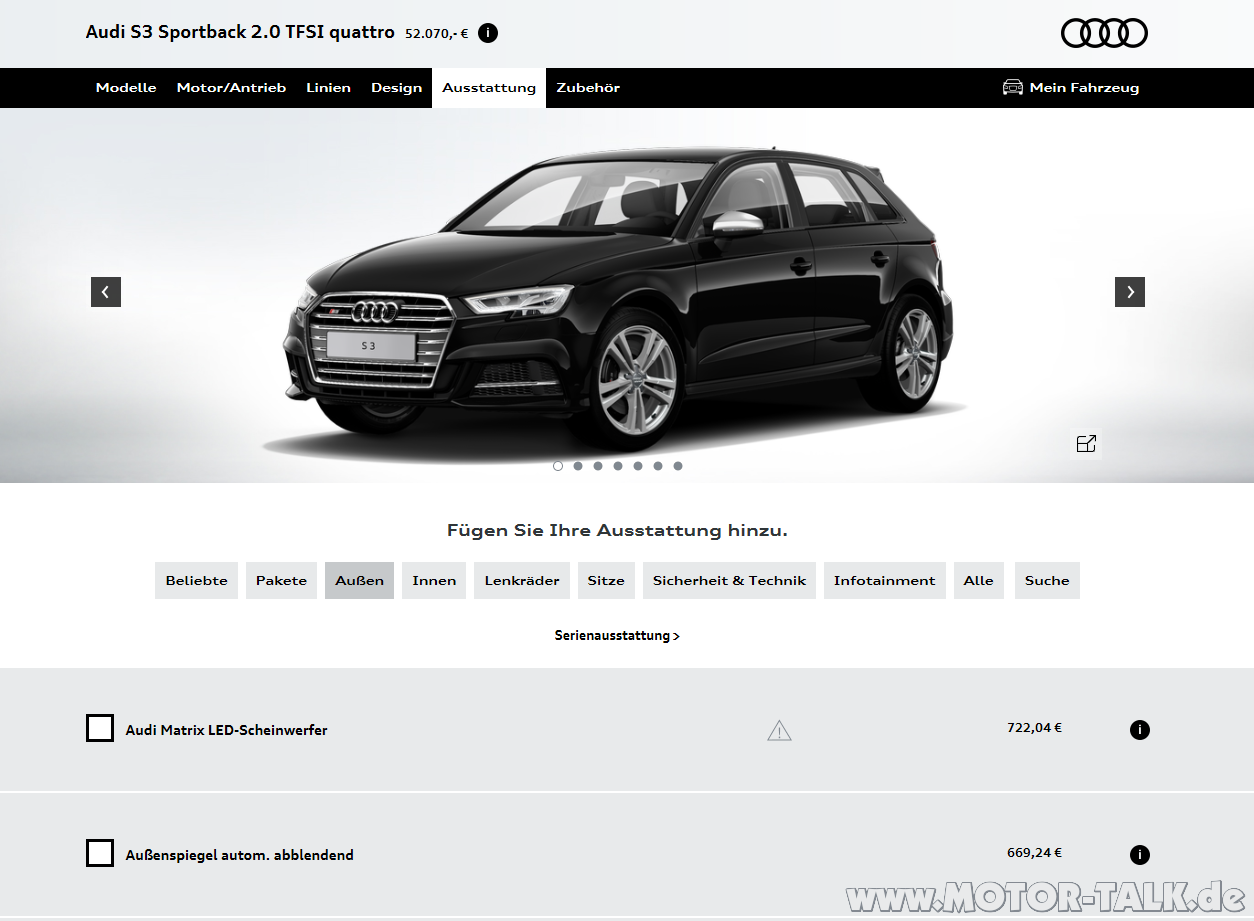Switch to the Ausstattung tab
Screen dimensions: 1254x921
[488, 87]
